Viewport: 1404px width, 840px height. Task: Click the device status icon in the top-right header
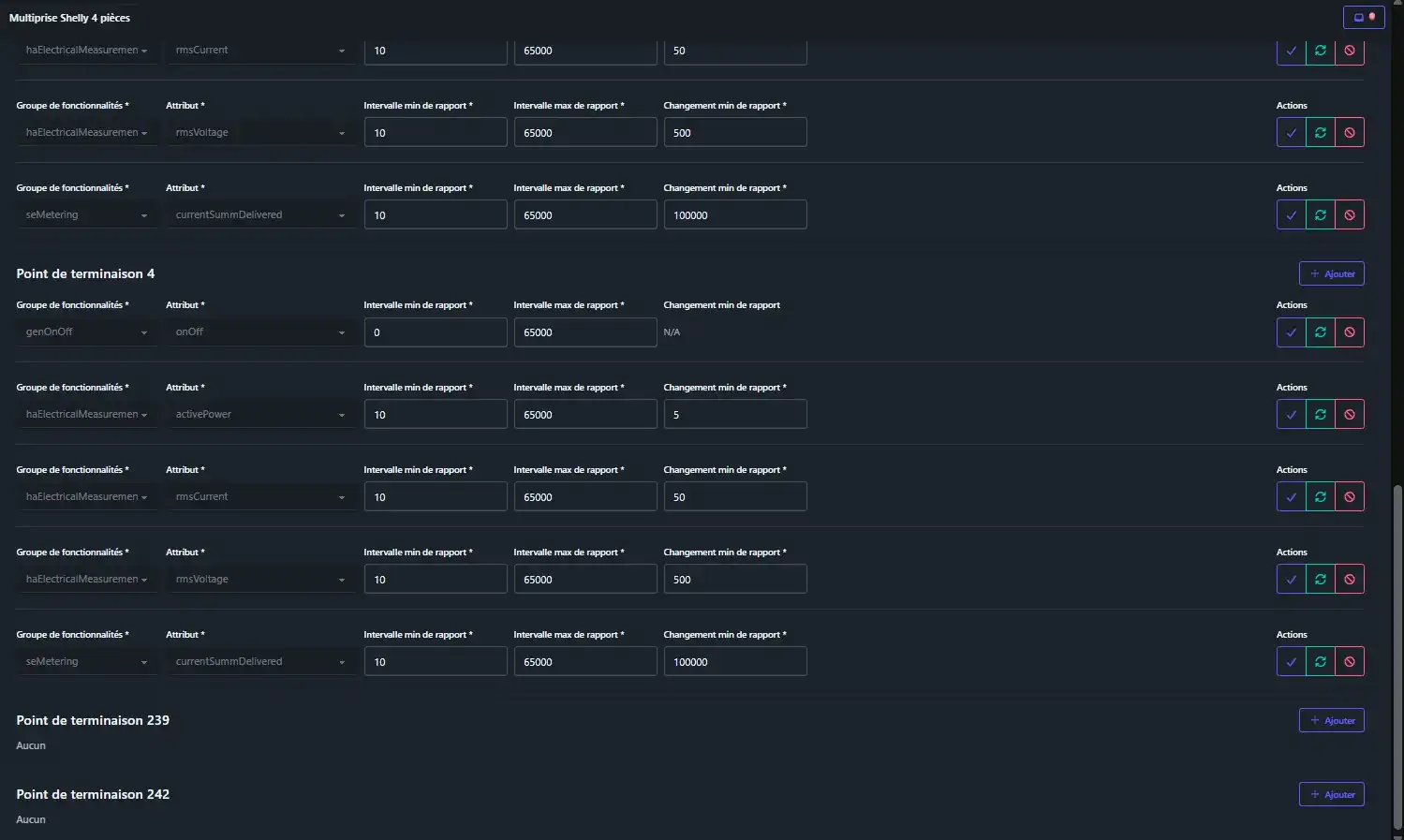point(1363,17)
